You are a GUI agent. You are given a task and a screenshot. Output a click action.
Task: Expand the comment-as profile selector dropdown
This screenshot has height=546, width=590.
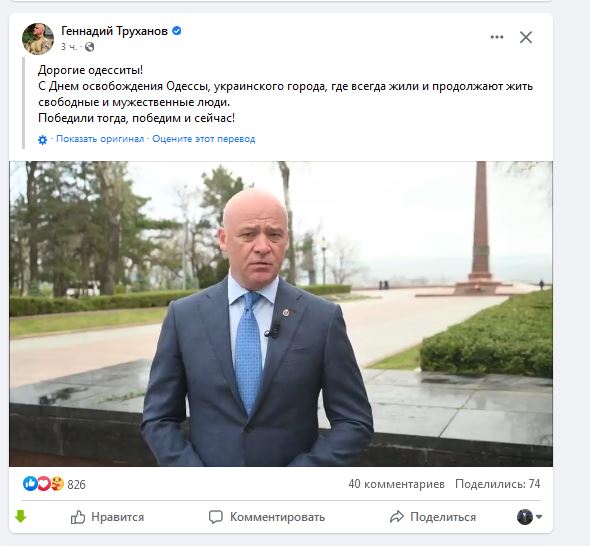click(x=529, y=517)
